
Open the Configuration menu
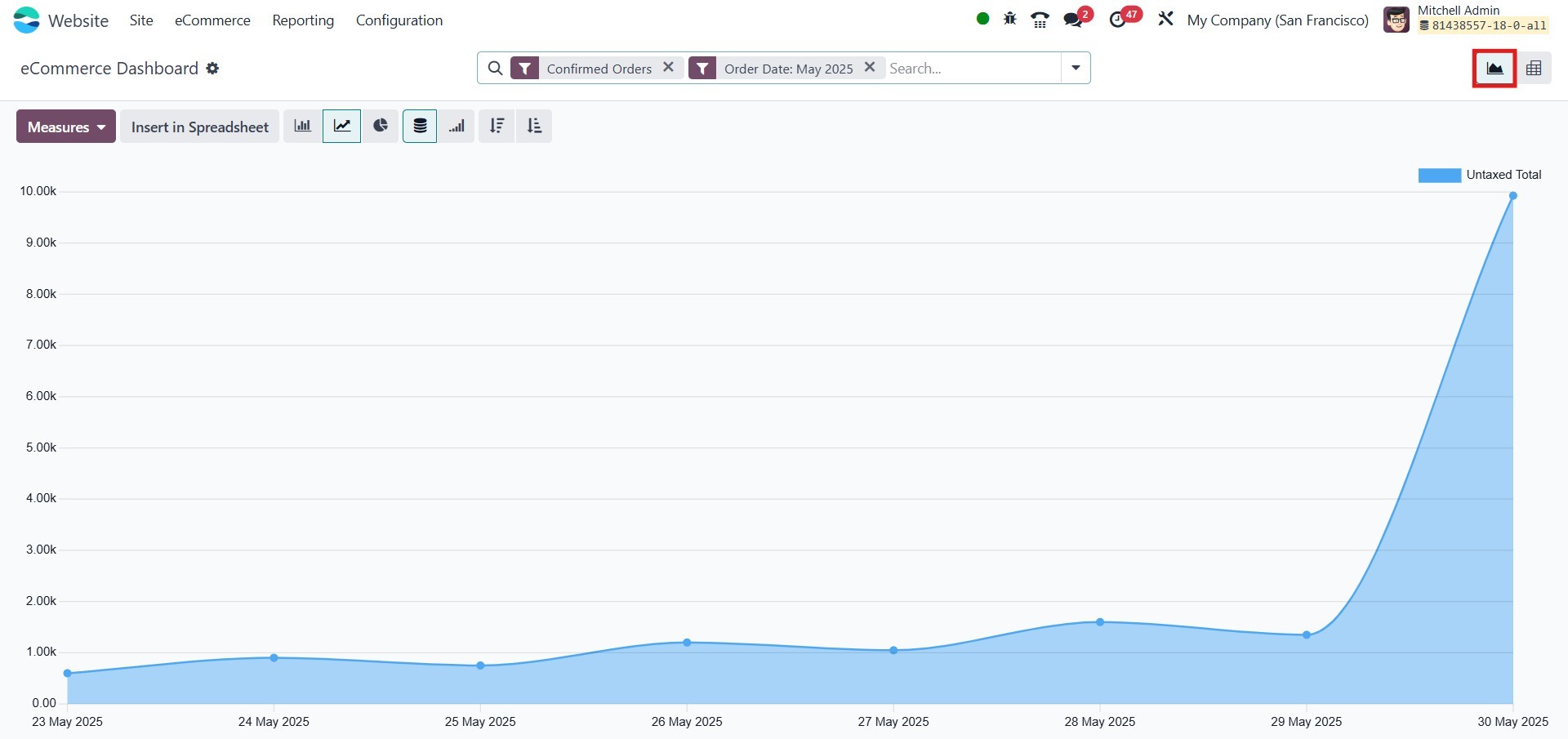(399, 20)
